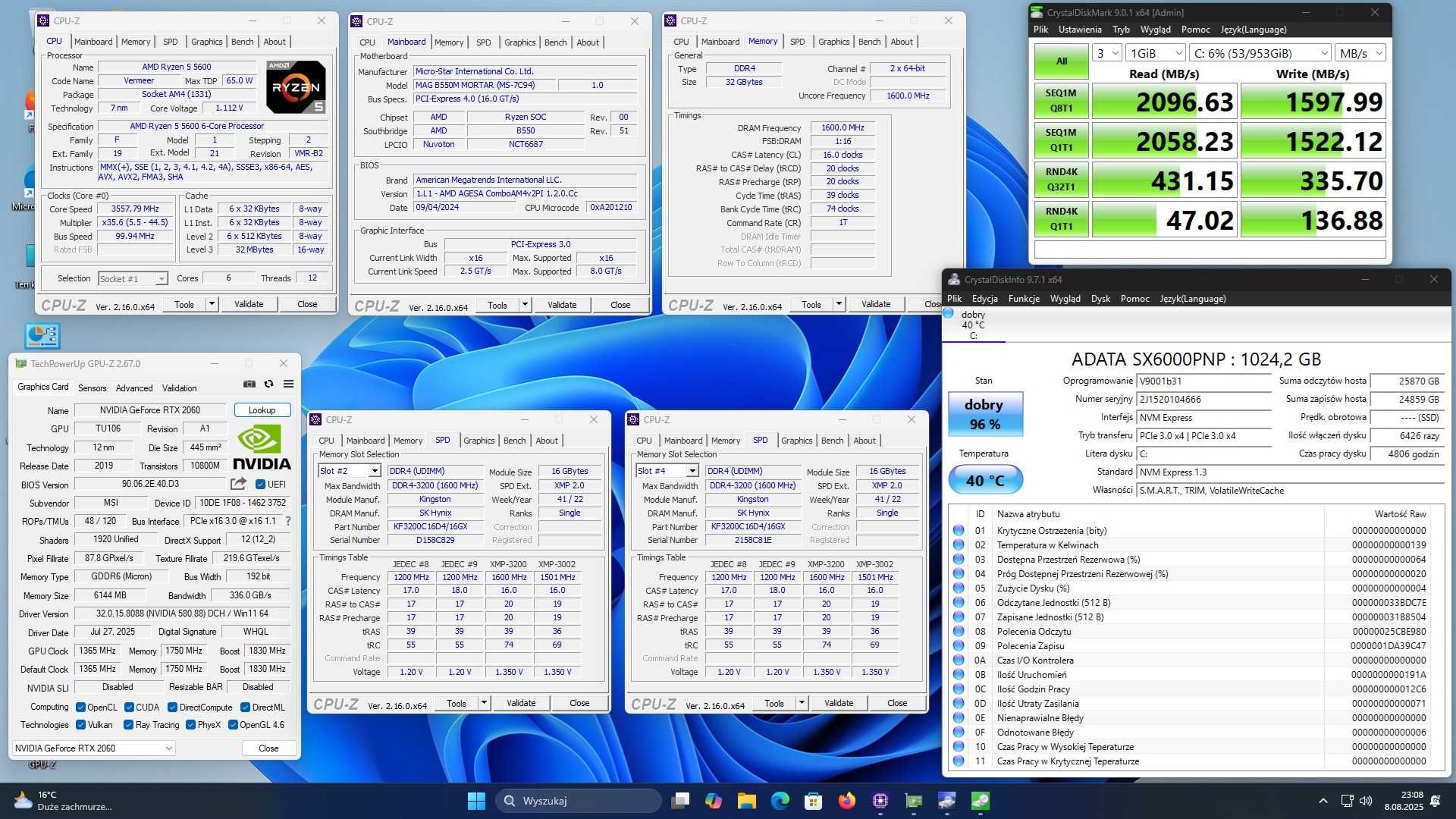Switch to CrystalDiskInfo taskbar icon

click(x=947, y=801)
